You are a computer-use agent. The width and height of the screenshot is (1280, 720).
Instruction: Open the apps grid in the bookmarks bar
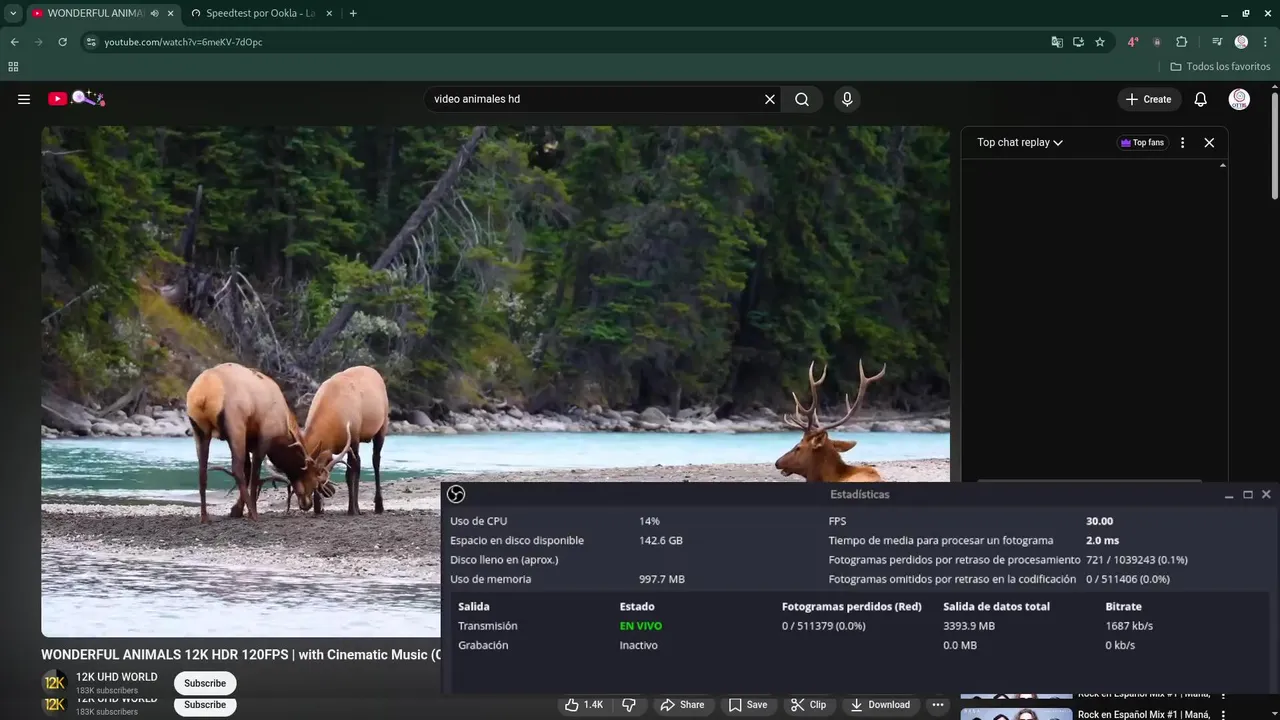(x=13, y=67)
